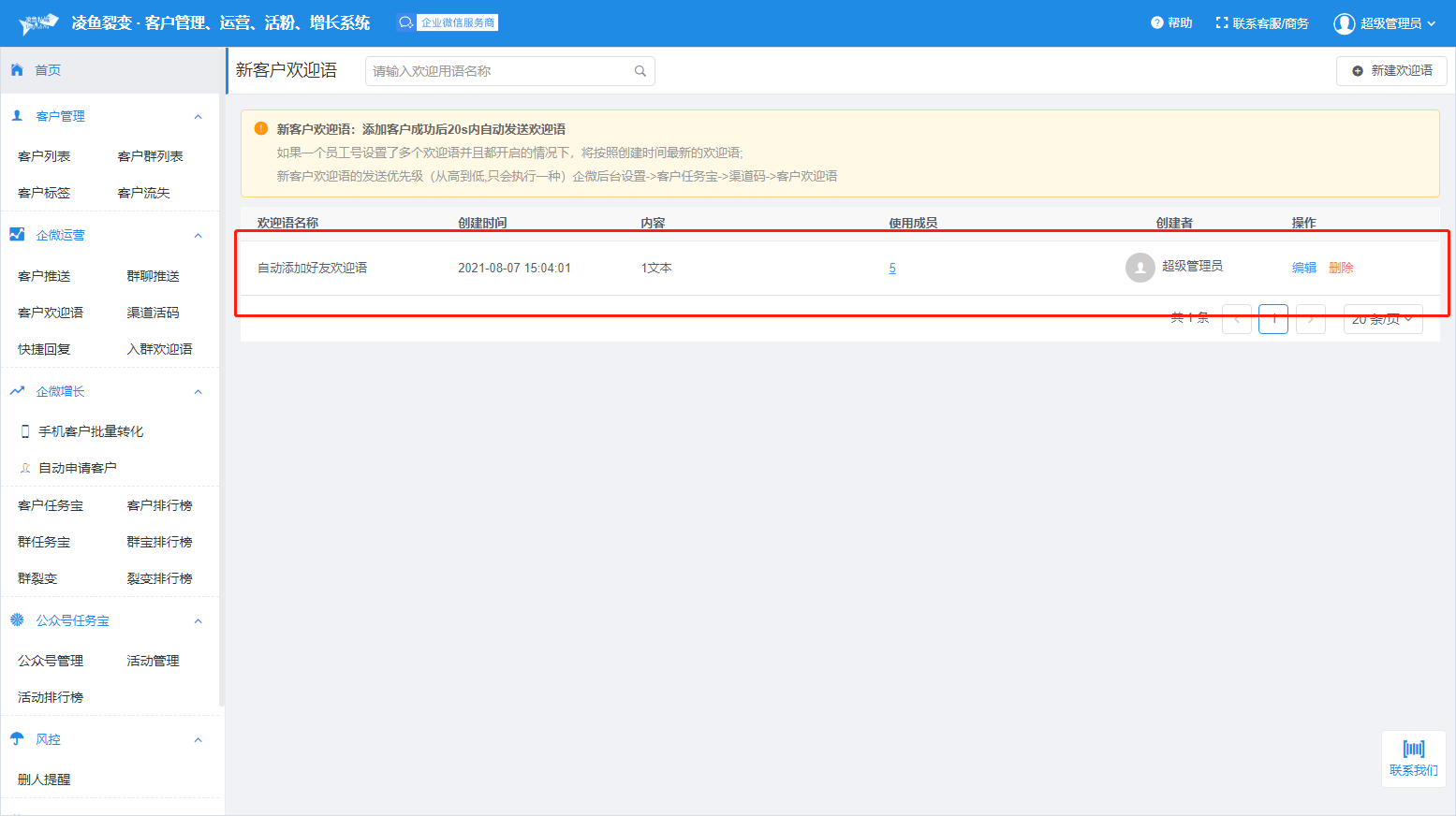
Task: Delete the 自动添加好友欢迎语 entry
Action: coord(1341,268)
